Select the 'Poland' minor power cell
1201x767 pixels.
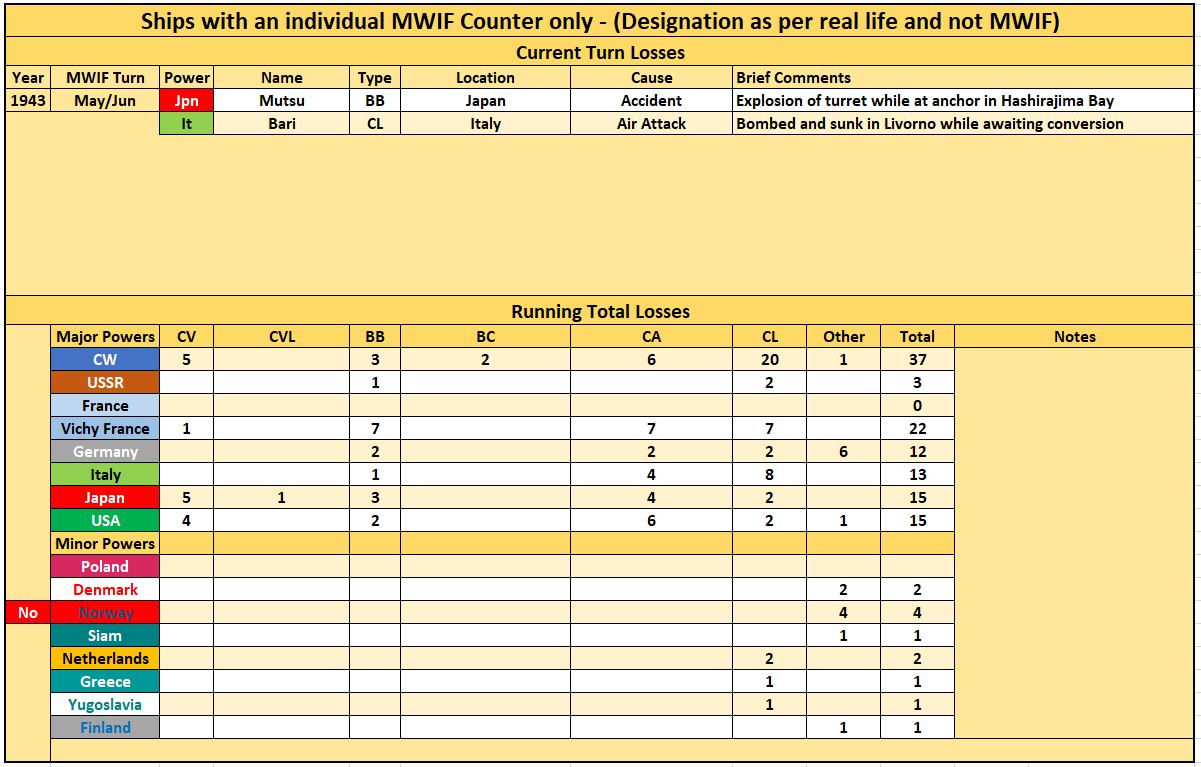(105, 567)
